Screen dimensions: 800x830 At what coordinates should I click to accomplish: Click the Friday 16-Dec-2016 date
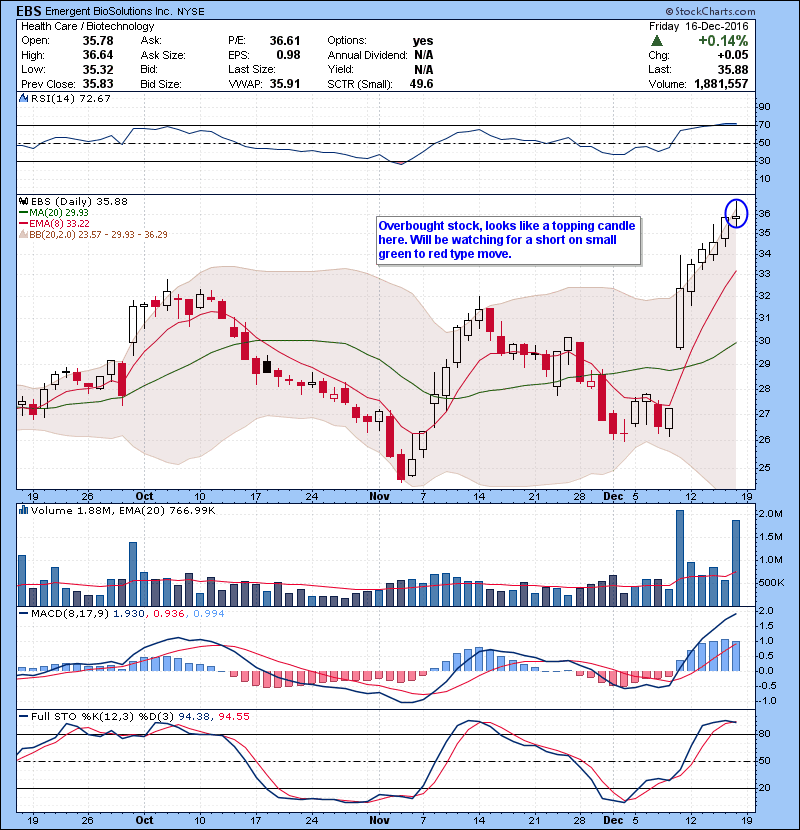click(699, 26)
